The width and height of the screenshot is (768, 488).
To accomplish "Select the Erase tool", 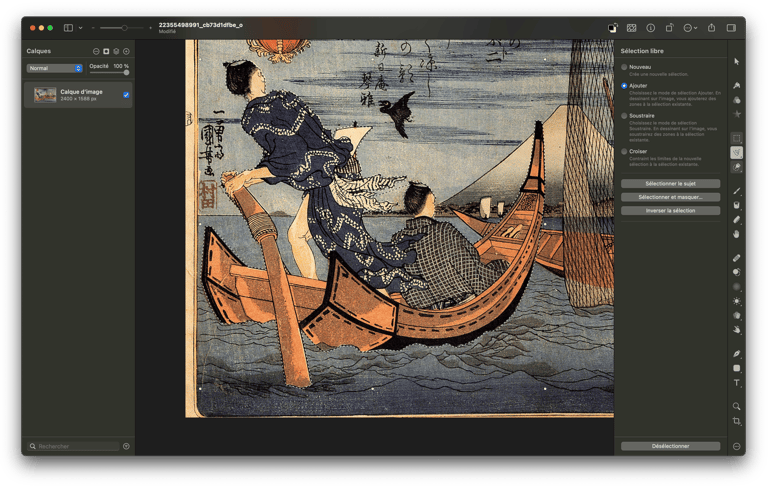I will tap(736, 220).
